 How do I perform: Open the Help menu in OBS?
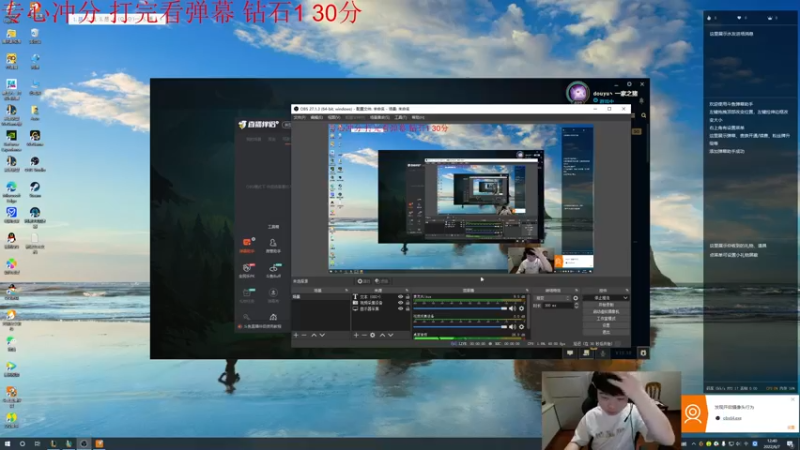pos(418,117)
